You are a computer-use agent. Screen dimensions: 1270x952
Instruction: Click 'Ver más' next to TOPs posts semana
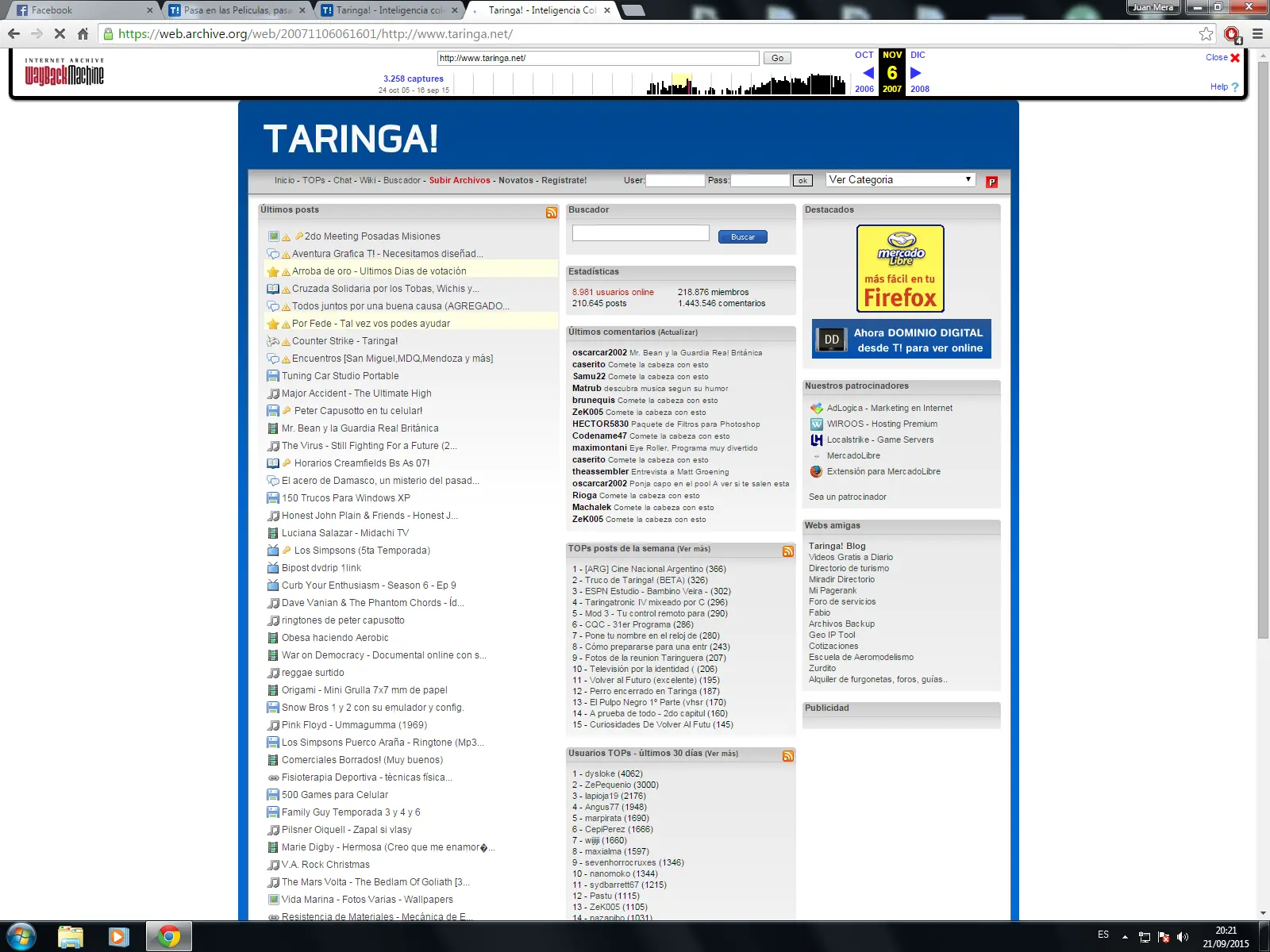point(694,549)
